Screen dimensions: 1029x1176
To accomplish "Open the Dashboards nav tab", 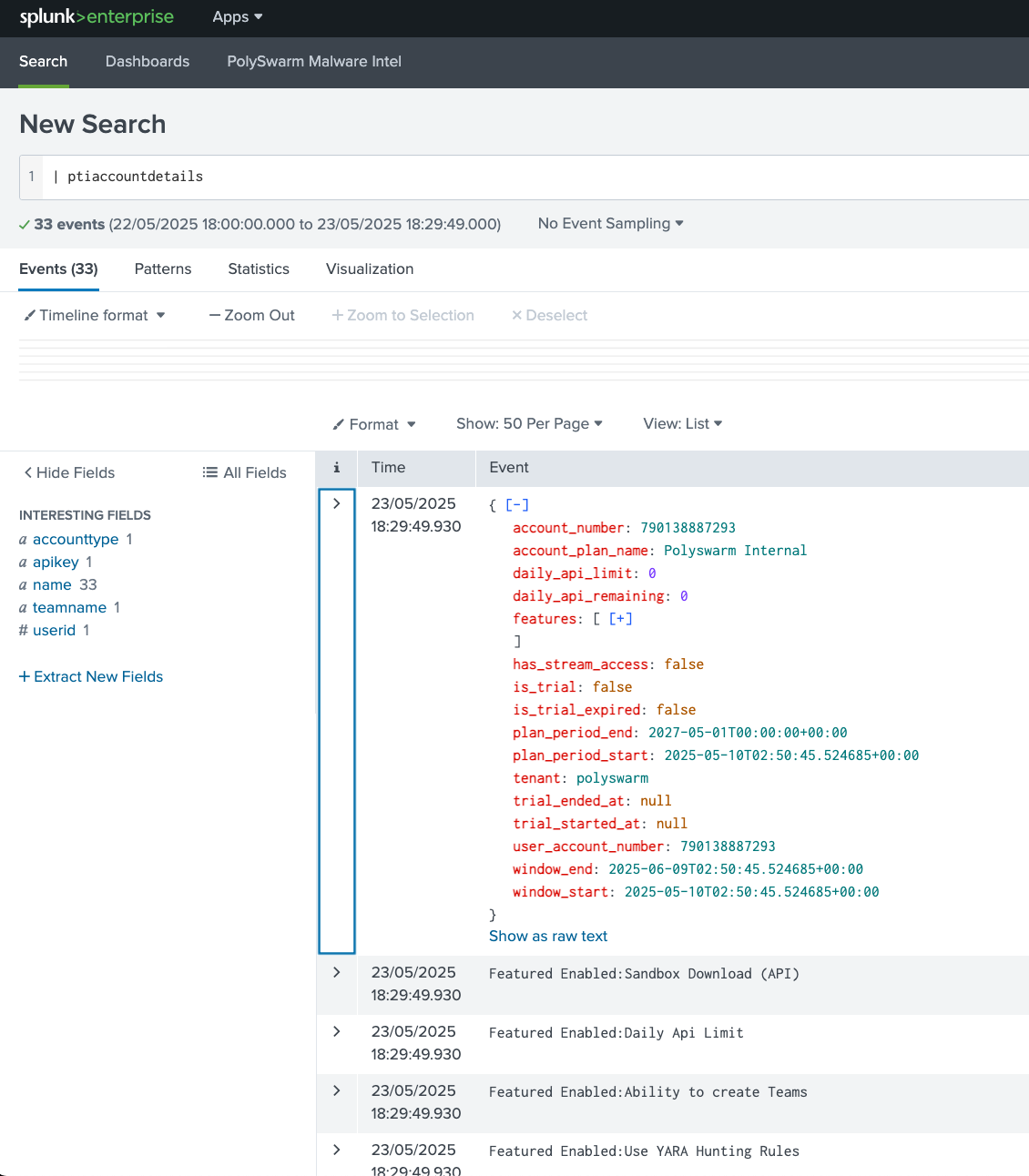I will [148, 61].
